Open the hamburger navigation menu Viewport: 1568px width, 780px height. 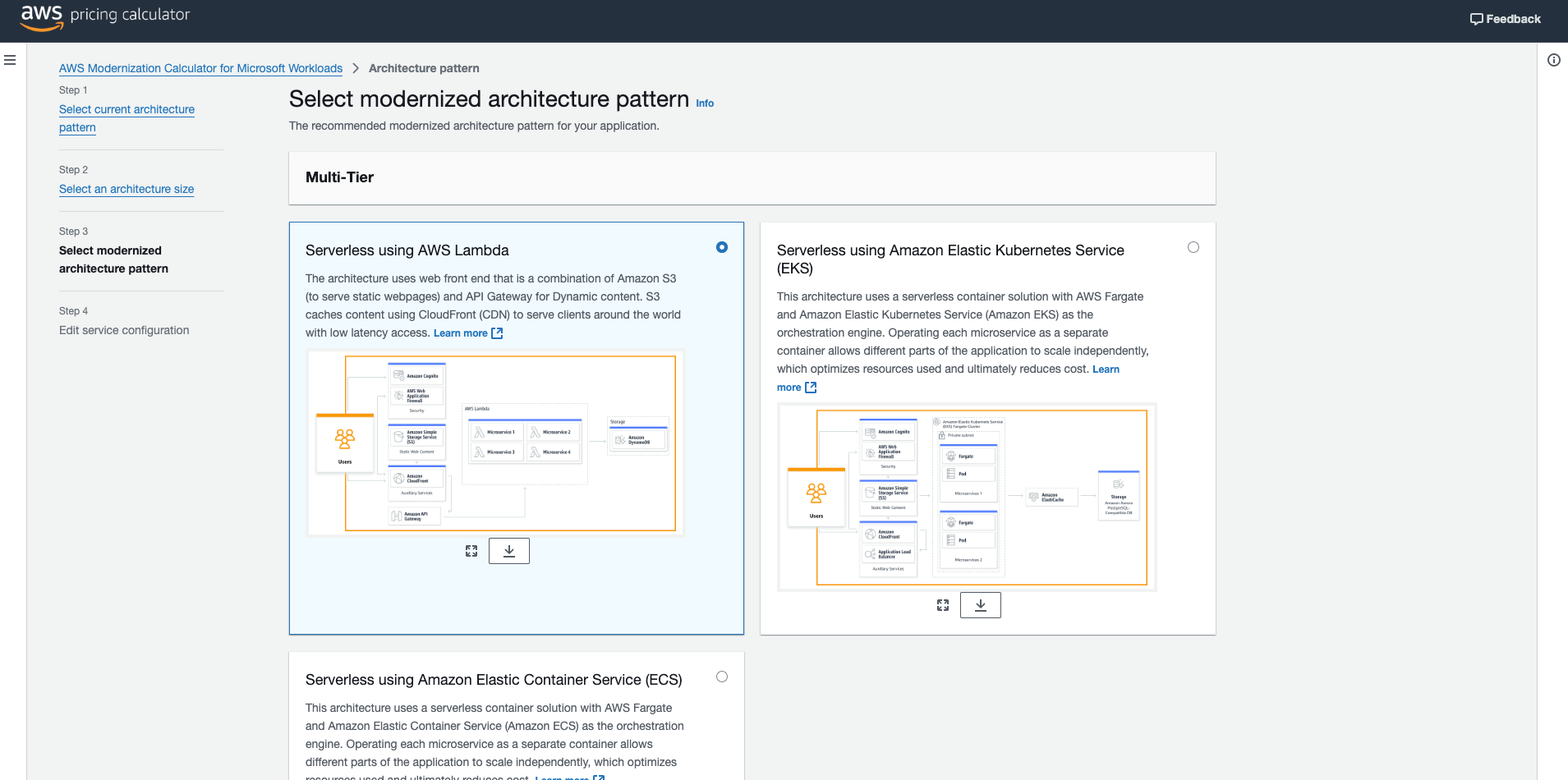pos(10,60)
